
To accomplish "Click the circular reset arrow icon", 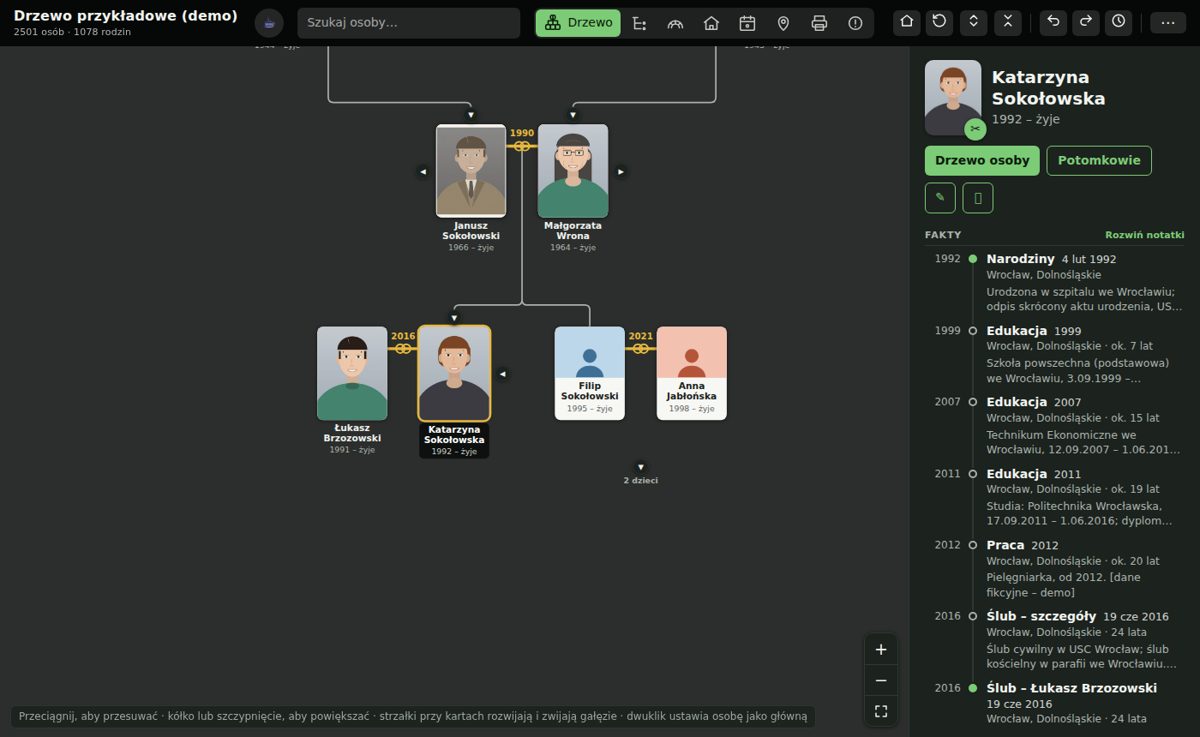I will click(x=938, y=22).
